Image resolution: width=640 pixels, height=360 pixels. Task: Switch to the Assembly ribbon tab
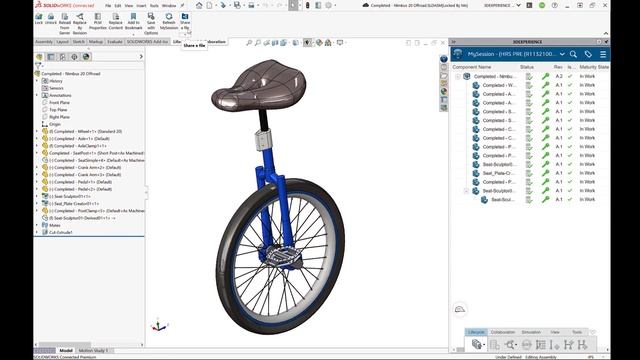click(44, 42)
